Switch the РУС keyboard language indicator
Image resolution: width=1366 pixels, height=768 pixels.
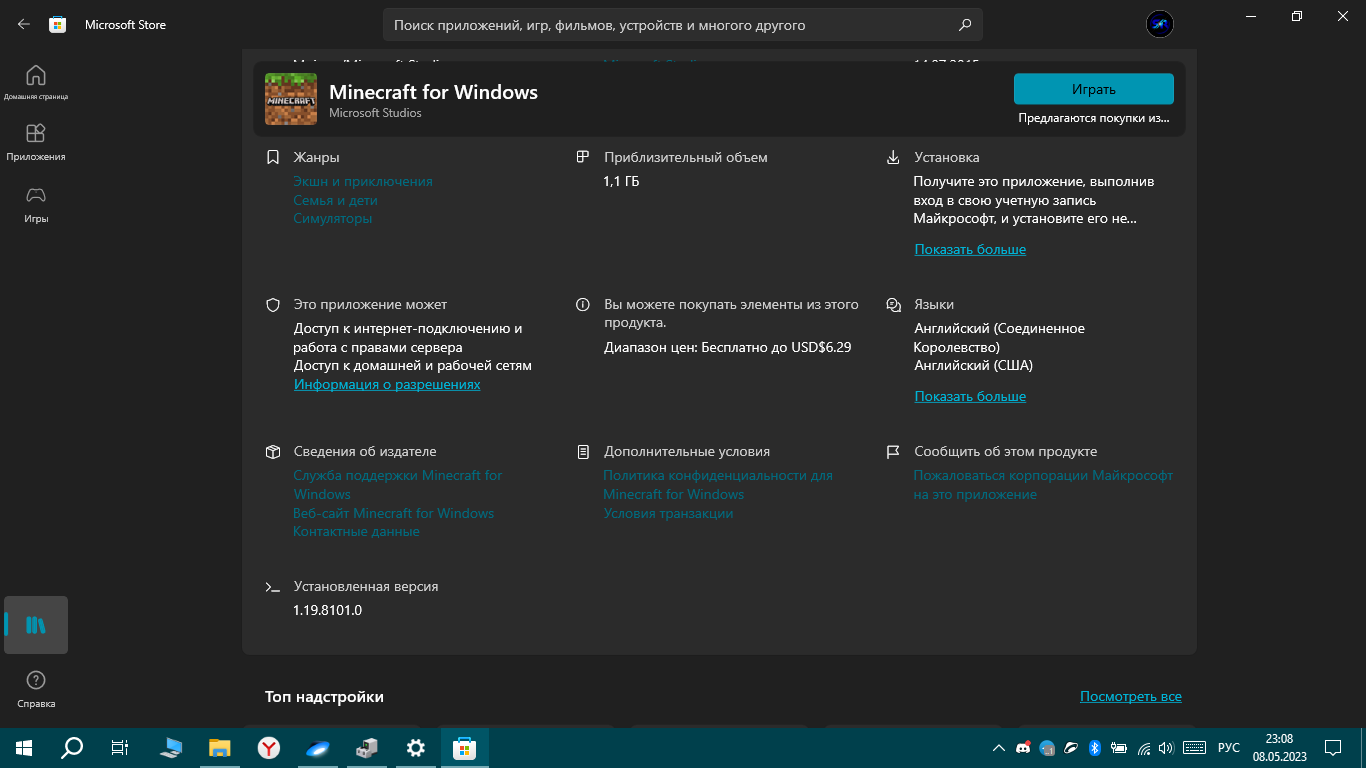click(x=1228, y=748)
